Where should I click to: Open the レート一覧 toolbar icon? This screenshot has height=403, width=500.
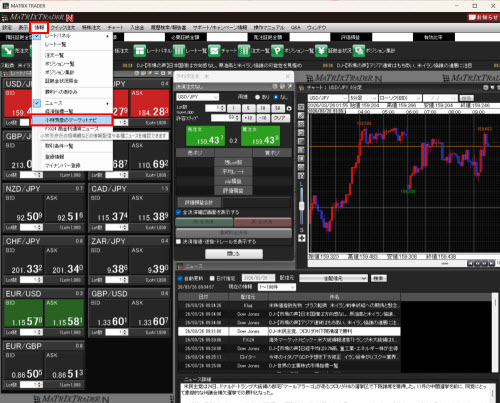click(179, 51)
